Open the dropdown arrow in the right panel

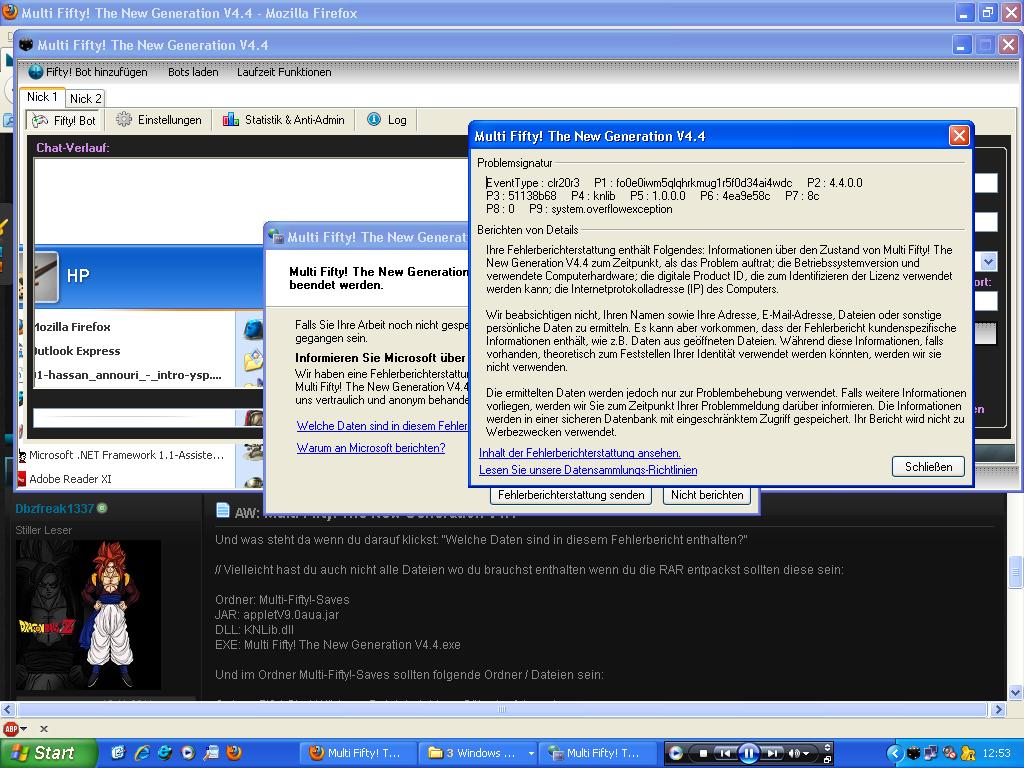coord(988,262)
